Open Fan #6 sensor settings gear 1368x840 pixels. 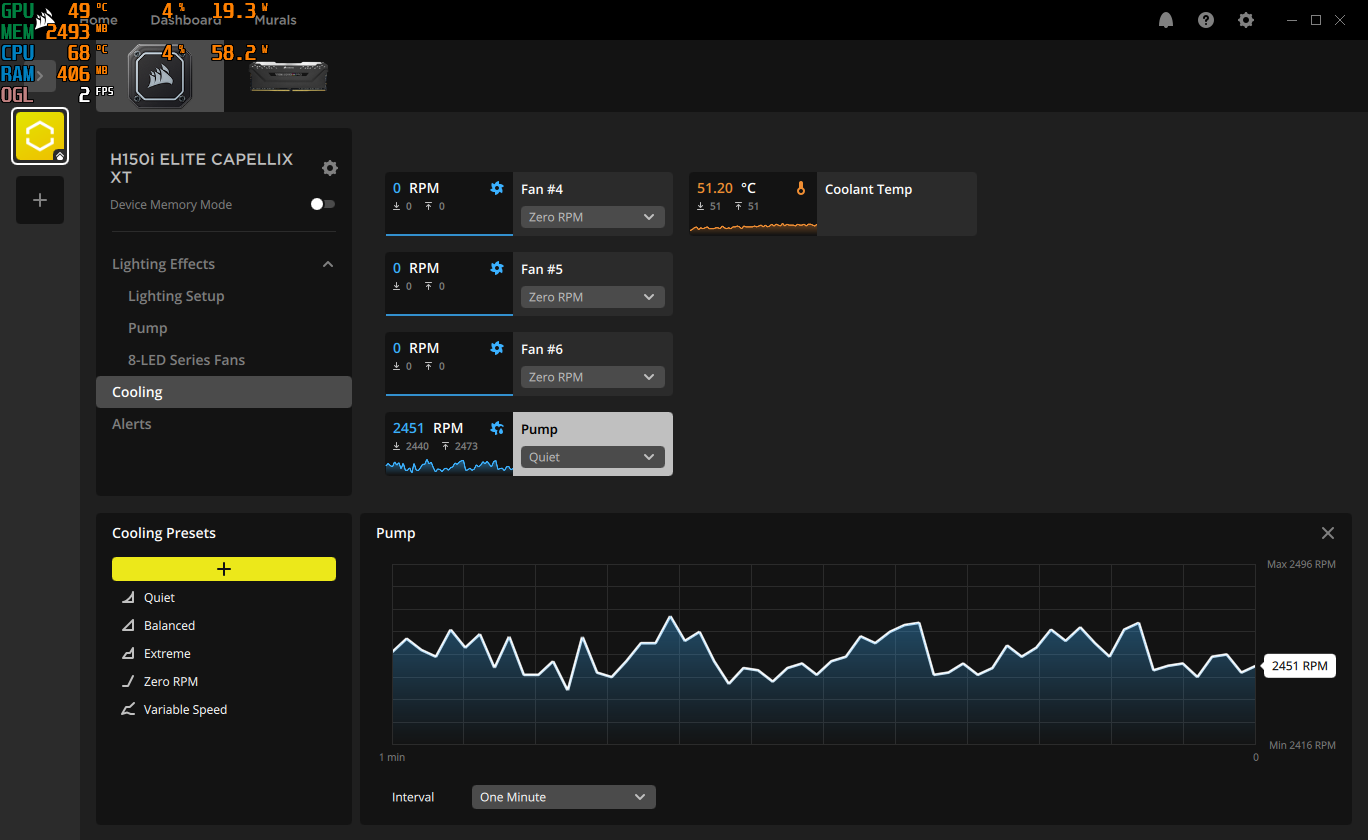[497, 348]
